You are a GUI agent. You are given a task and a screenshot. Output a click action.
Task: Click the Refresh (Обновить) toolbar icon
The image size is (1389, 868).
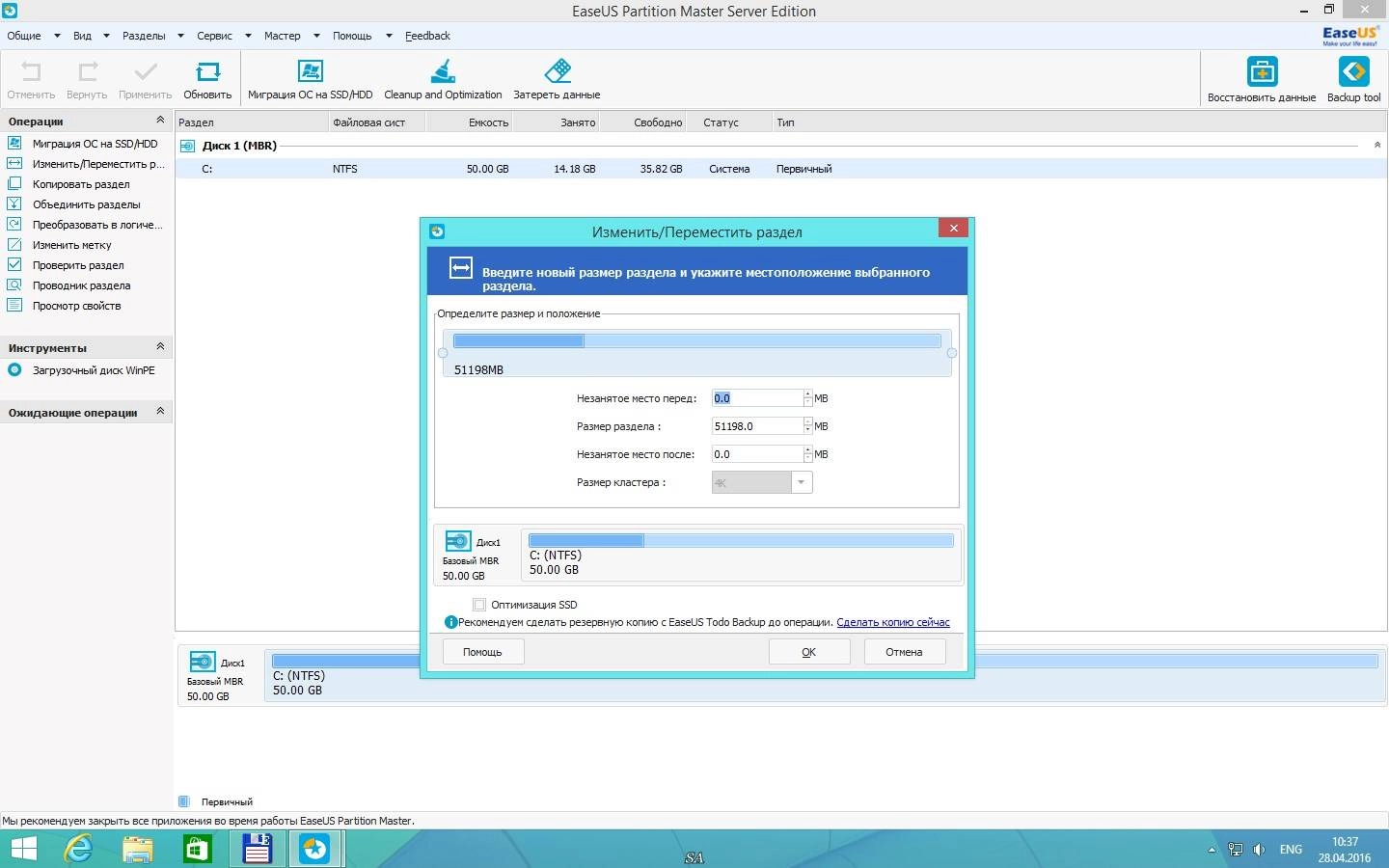point(207,72)
